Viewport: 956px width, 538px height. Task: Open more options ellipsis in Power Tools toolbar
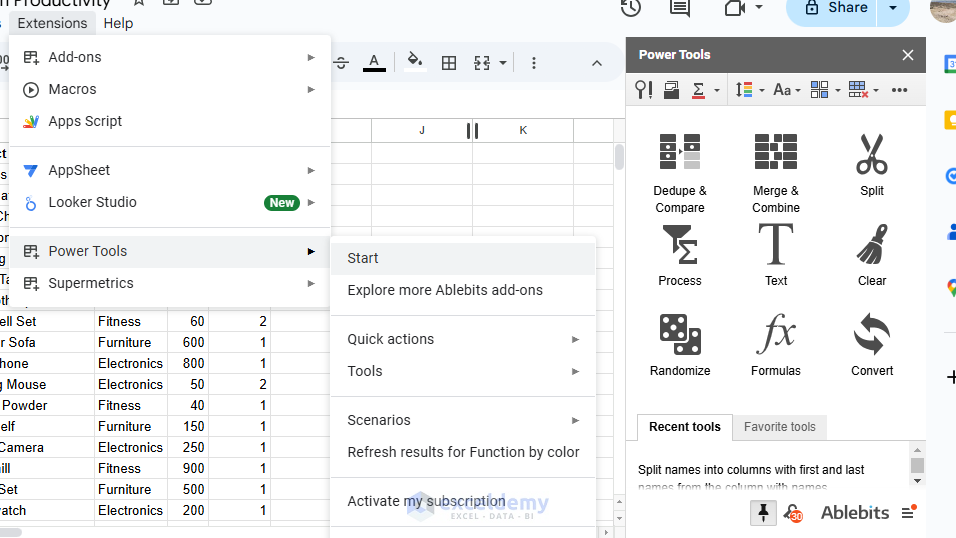coord(899,90)
